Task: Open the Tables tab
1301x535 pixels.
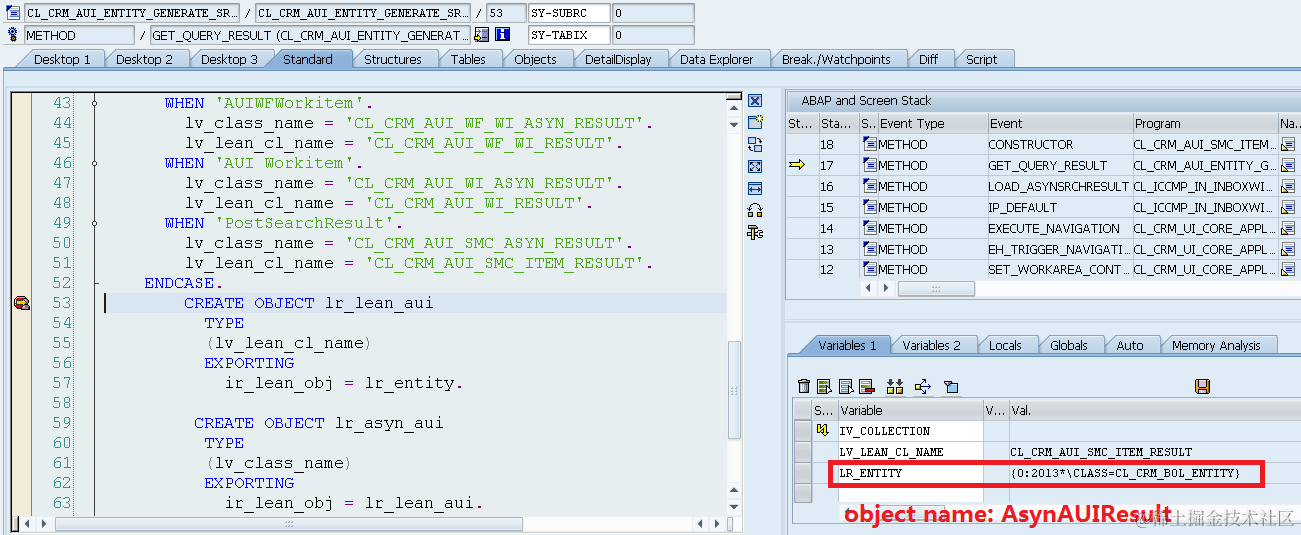Action: (468, 59)
